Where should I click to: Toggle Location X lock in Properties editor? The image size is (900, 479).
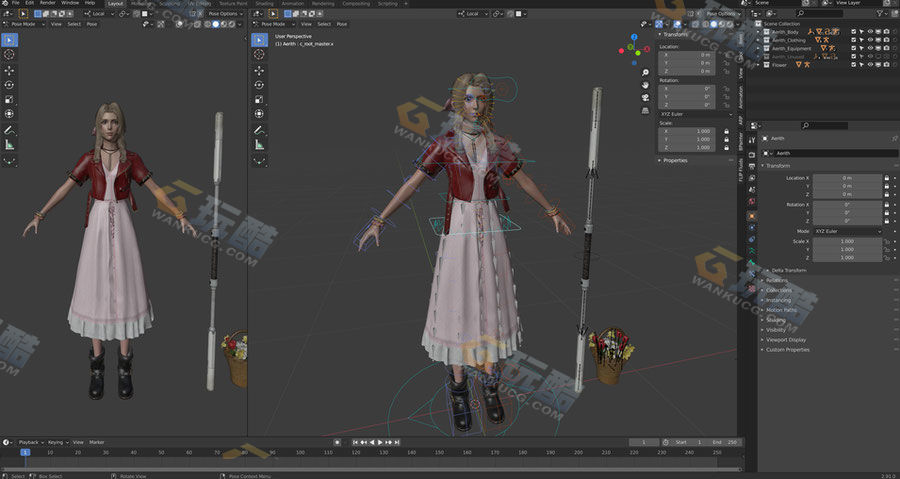[x=887, y=178]
